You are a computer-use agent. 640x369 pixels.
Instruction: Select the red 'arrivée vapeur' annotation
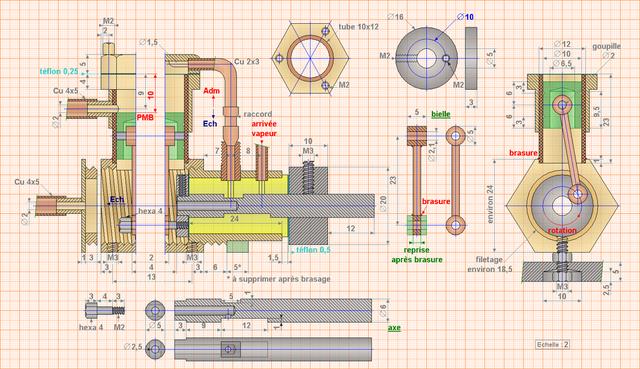(264, 128)
